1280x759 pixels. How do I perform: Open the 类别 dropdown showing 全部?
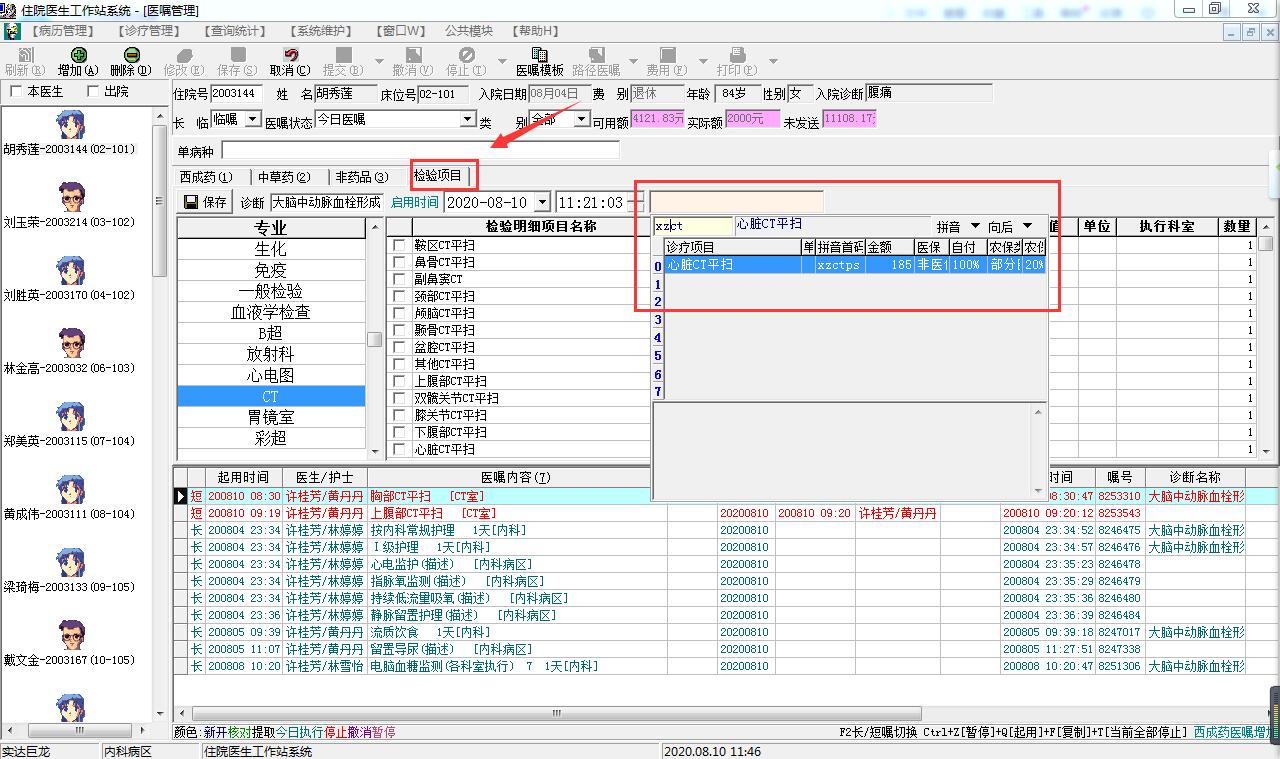[583, 119]
